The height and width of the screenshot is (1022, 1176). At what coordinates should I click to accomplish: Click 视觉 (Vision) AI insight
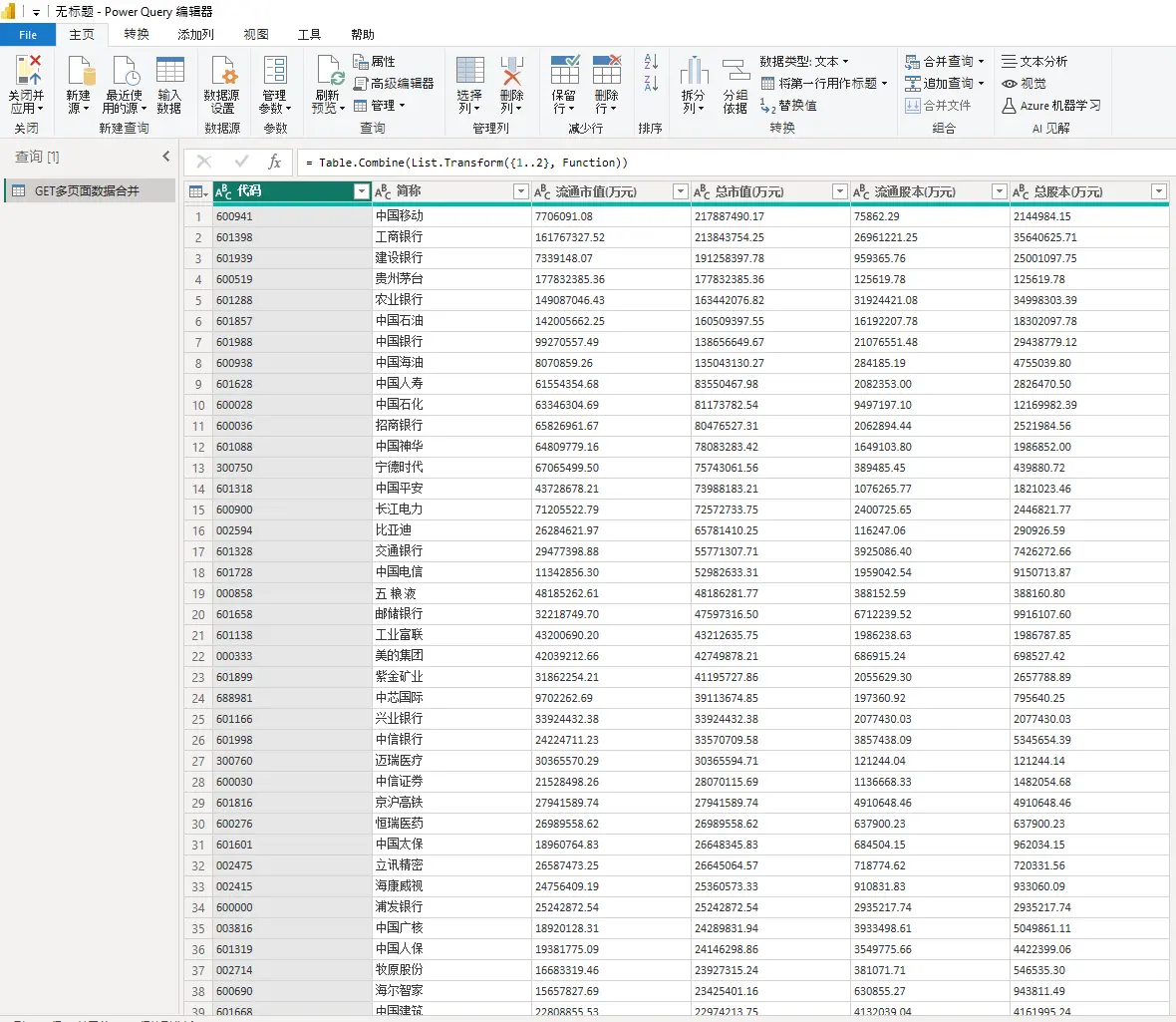click(x=1024, y=84)
